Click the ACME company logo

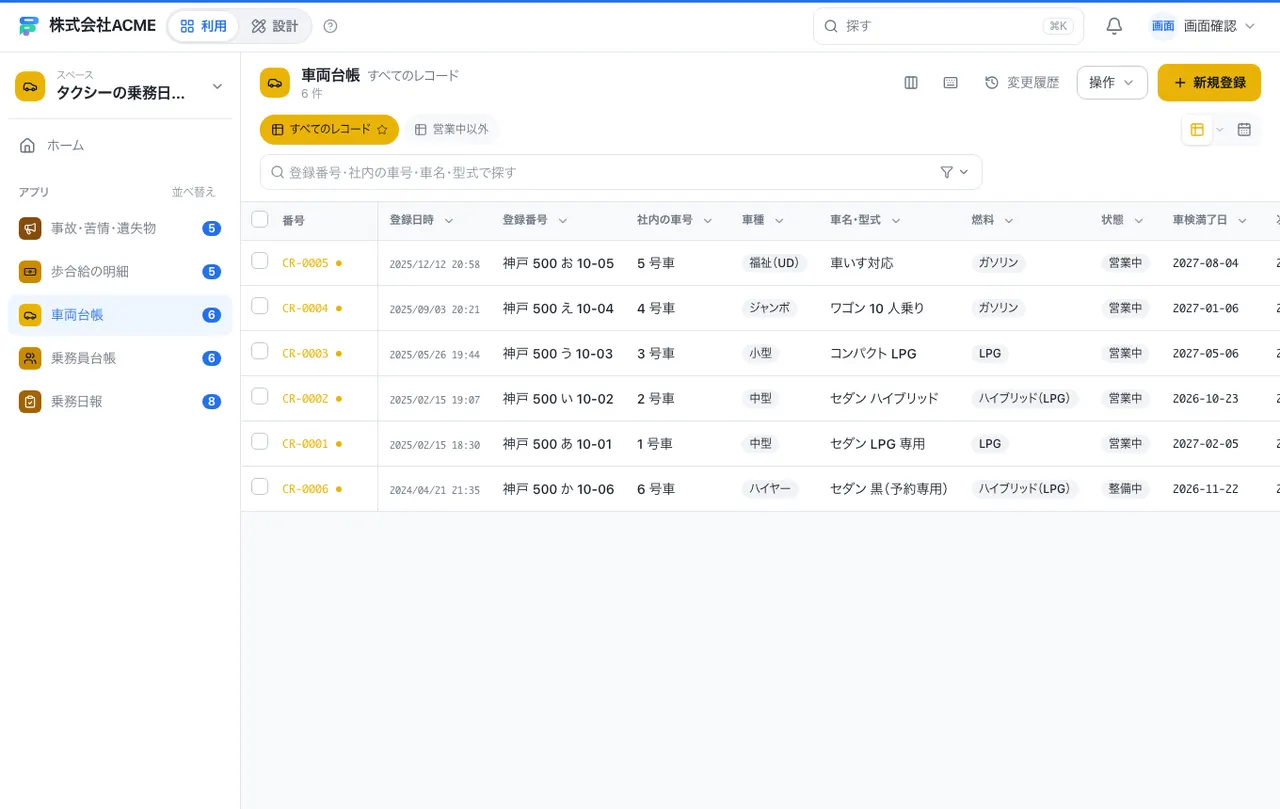coord(29,26)
